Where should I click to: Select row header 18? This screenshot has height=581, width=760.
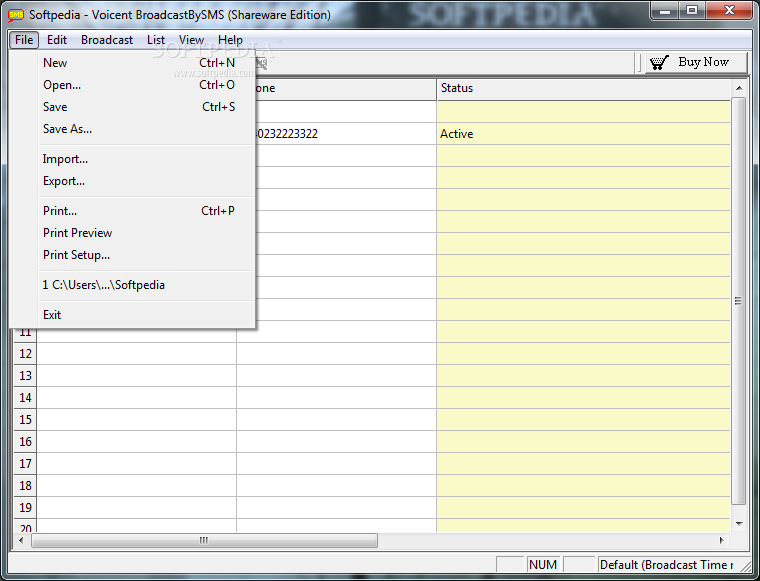click(x=25, y=486)
